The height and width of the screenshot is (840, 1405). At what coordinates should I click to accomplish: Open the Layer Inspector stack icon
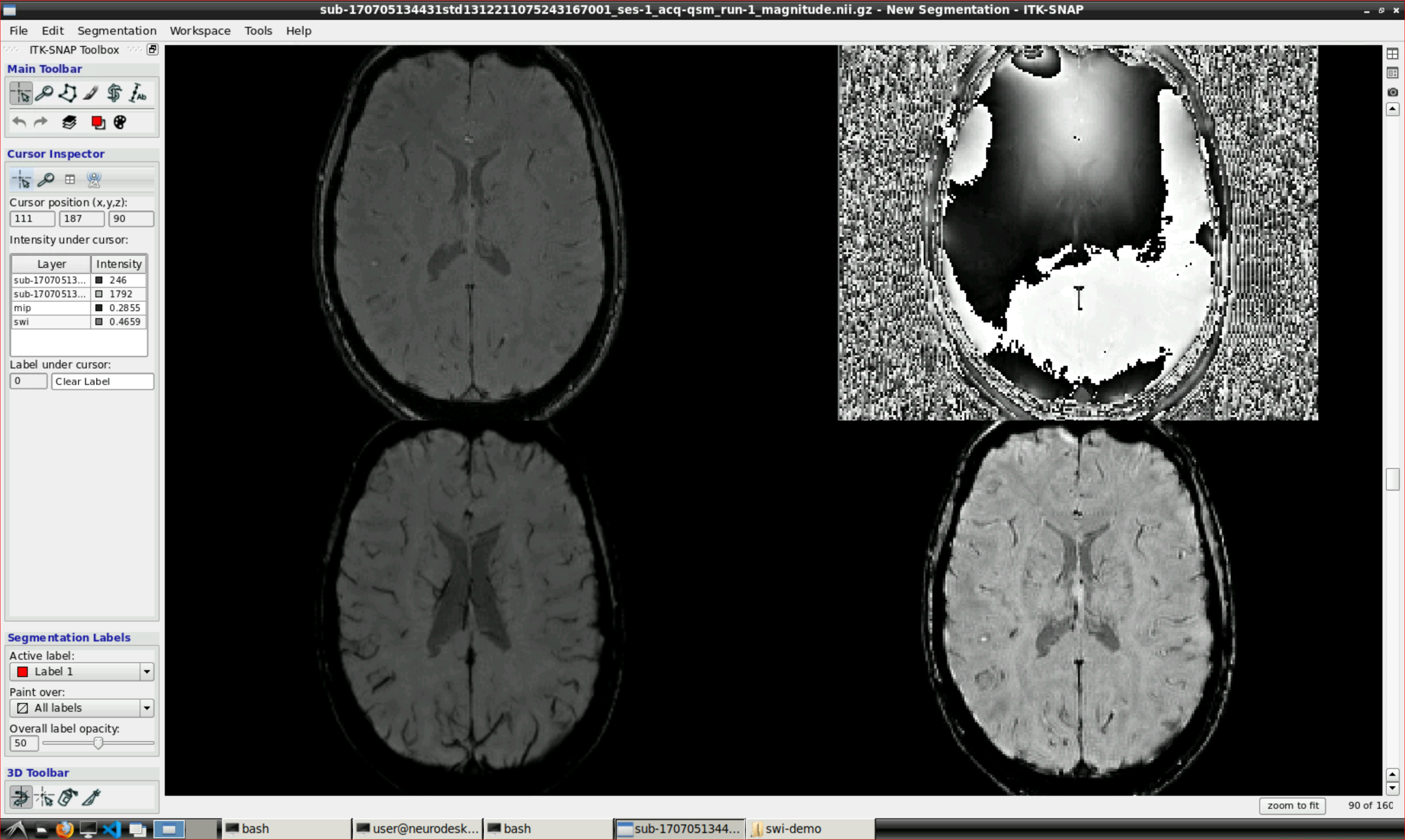[x=69, y=122]
